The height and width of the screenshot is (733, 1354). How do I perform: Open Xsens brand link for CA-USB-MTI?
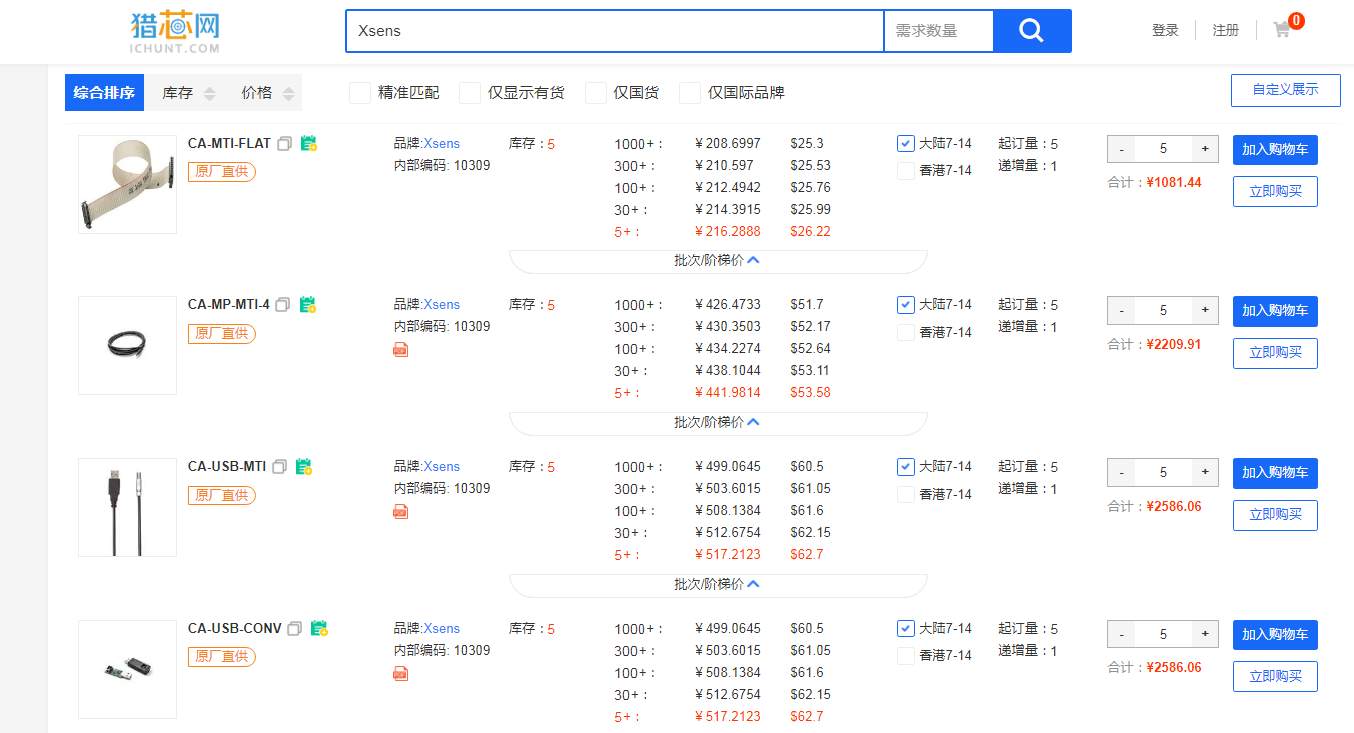point(441,467)
